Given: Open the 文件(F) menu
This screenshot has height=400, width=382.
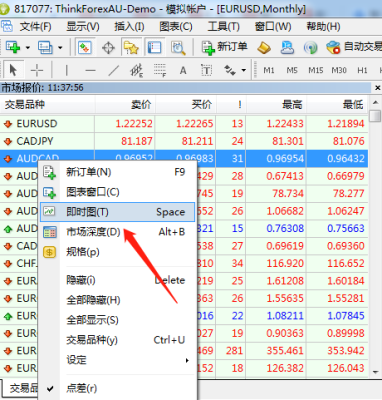Looking at the screenshot, I should (35, 26).
